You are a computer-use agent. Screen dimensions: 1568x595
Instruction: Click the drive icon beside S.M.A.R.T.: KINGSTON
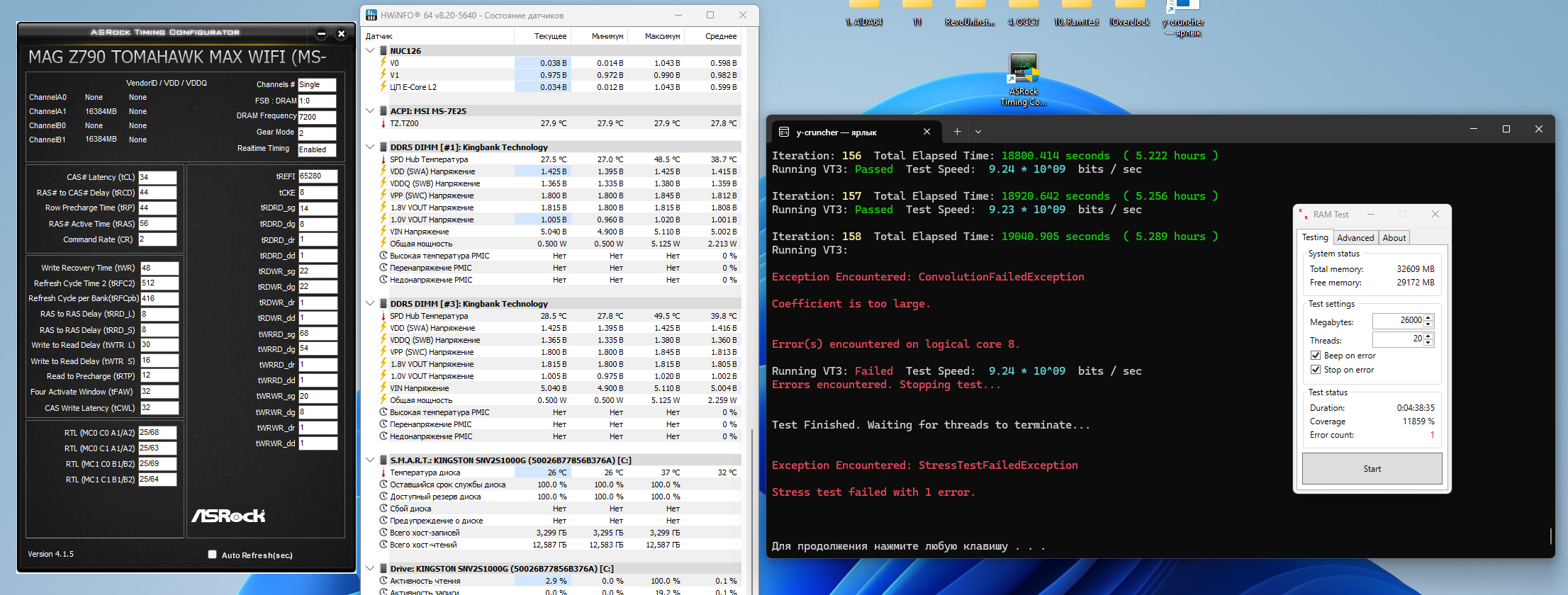(x=383, y=460)
